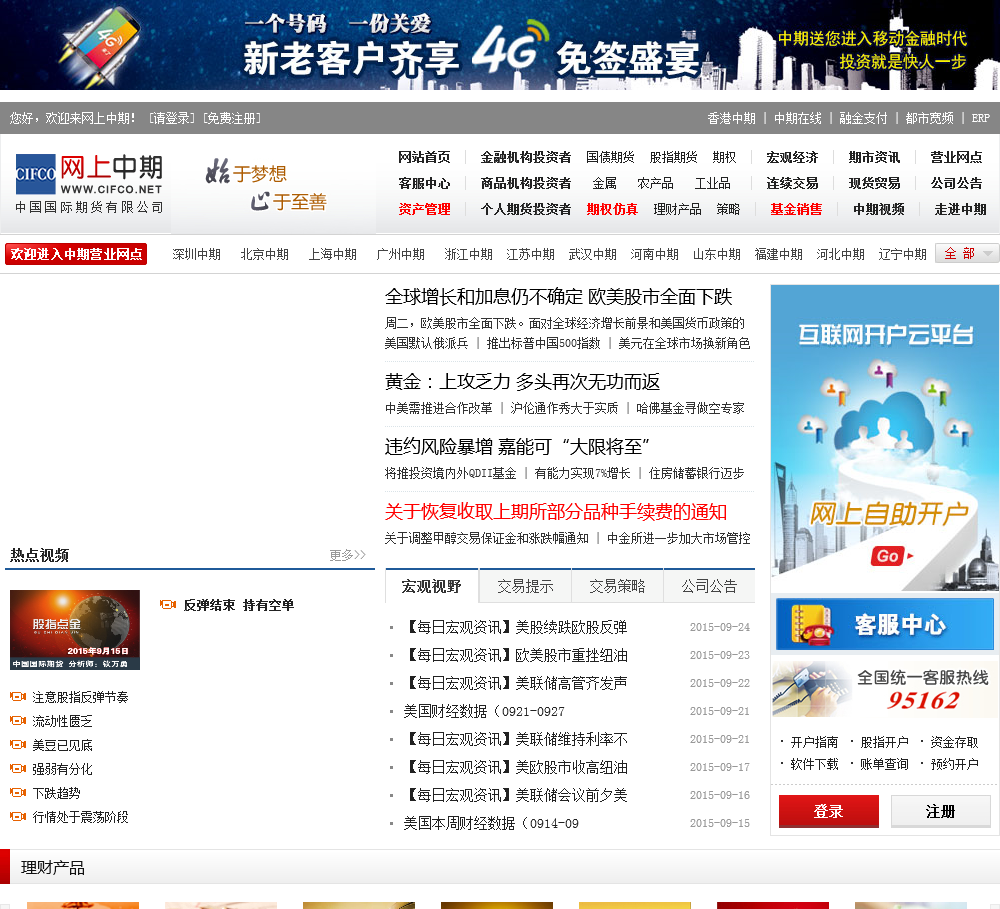Select 上海中期 branch link
This screenshot has height=909, width=1000.
(x=332, y=254)
